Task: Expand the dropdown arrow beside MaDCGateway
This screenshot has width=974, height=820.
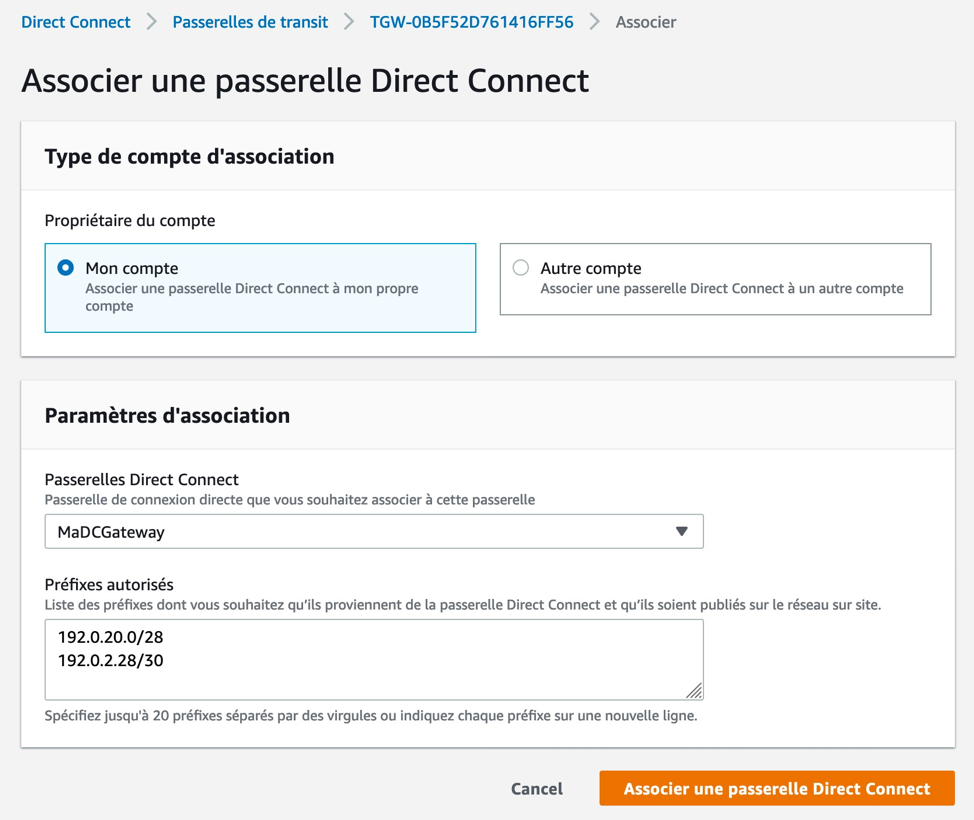Action: [682, 532]
